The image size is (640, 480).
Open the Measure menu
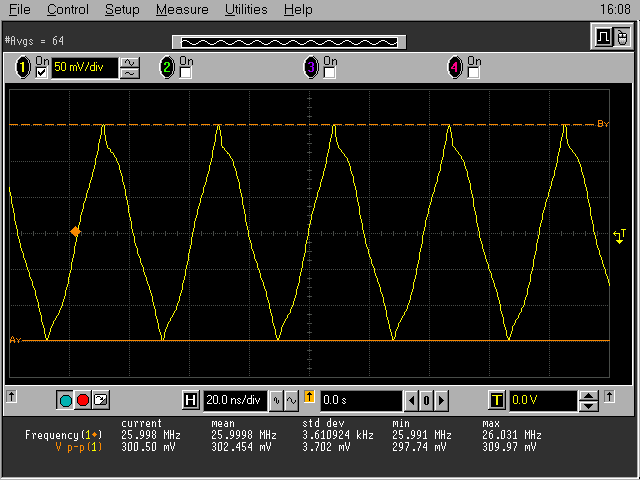(x=182, y=10)
